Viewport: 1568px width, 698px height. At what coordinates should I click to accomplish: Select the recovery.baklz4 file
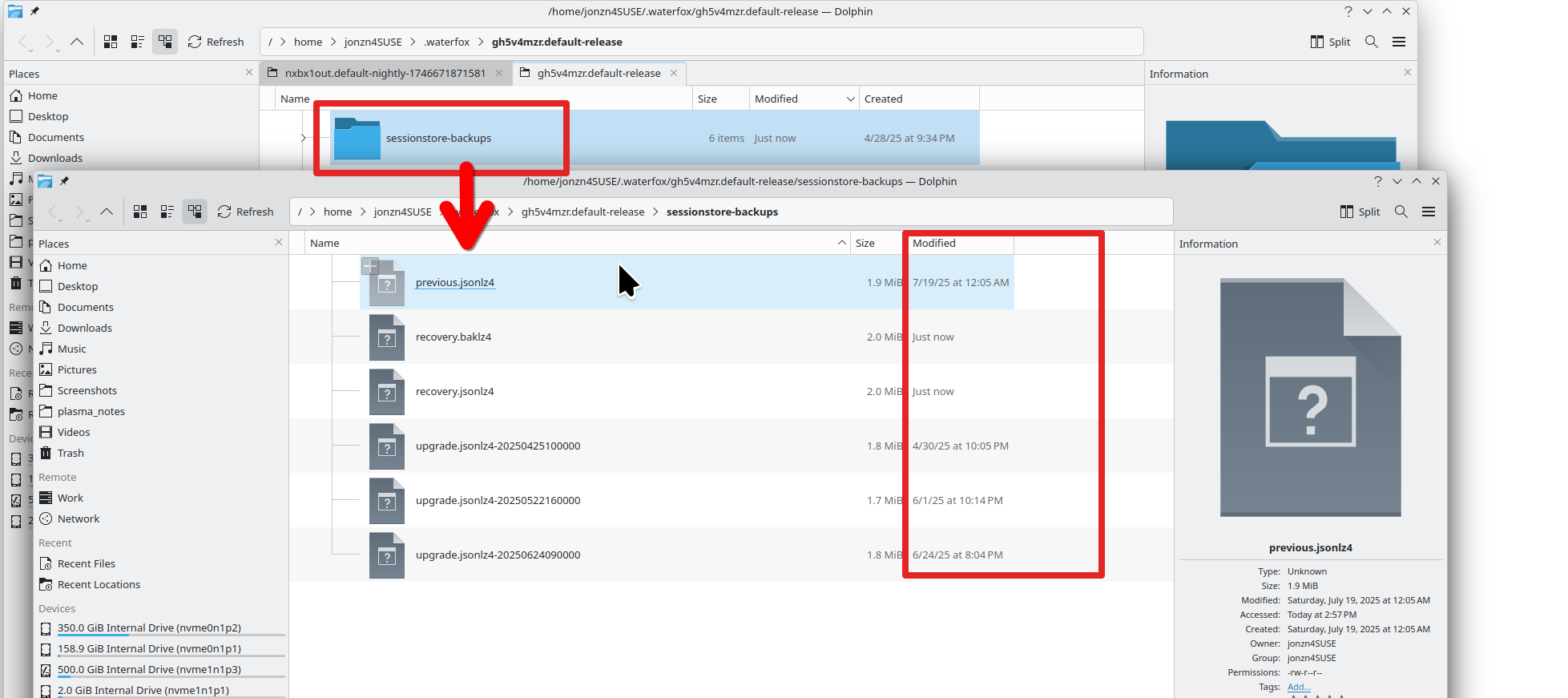453,337
